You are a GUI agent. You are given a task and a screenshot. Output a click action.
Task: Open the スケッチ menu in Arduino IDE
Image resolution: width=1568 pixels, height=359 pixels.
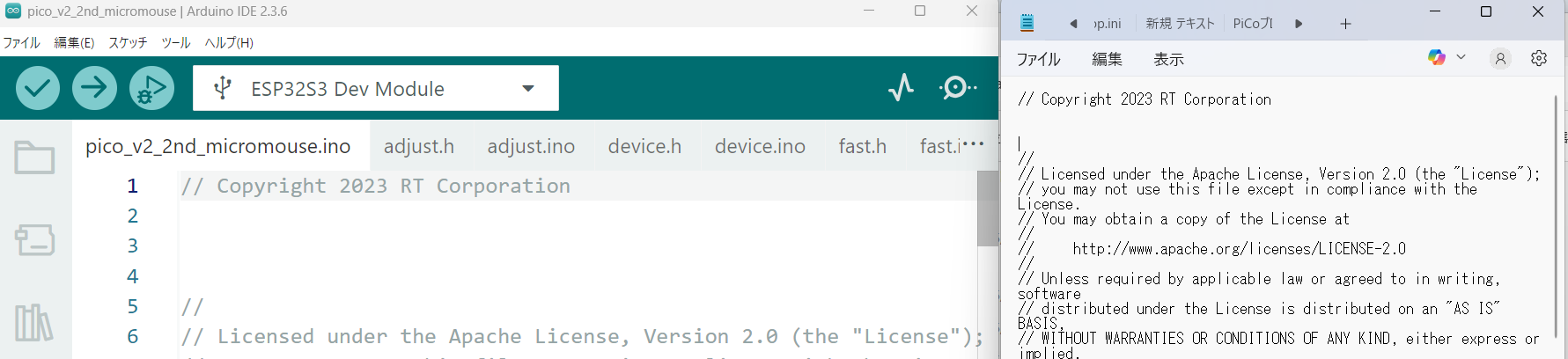[x=128, y=42]
